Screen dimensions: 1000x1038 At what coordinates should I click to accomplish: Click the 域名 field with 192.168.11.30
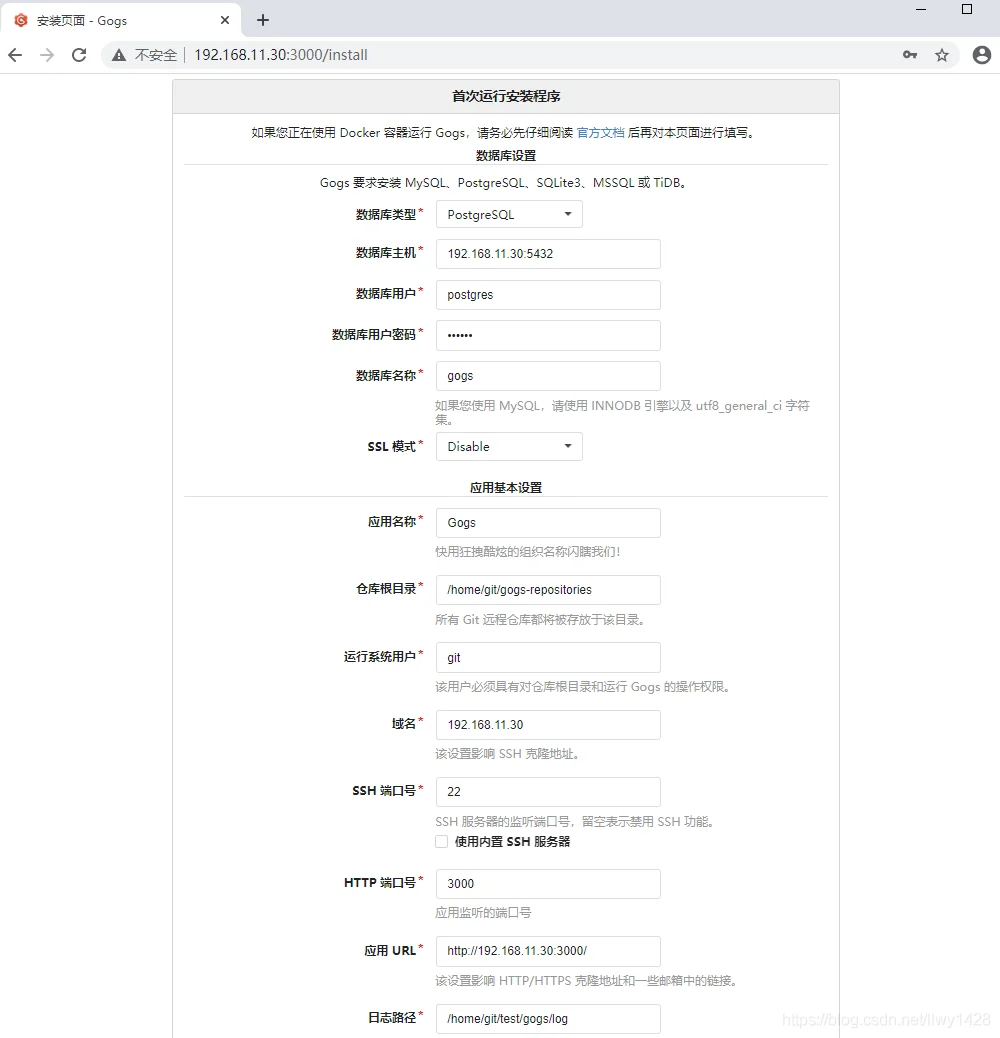(x=548, y=725)
